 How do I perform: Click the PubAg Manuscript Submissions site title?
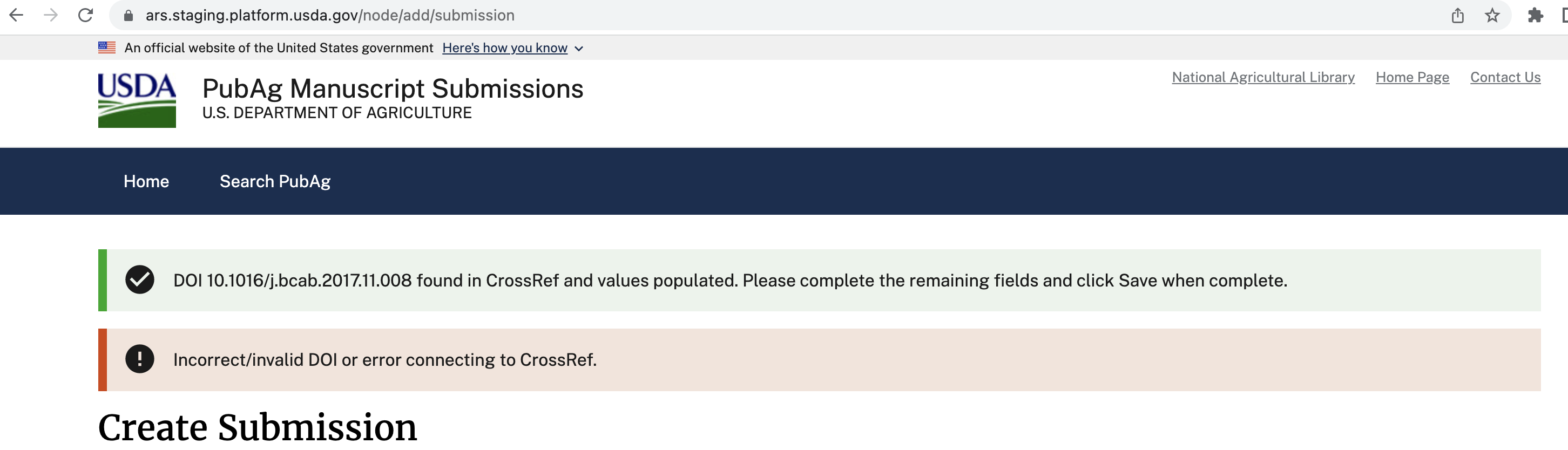coord(393,89)
